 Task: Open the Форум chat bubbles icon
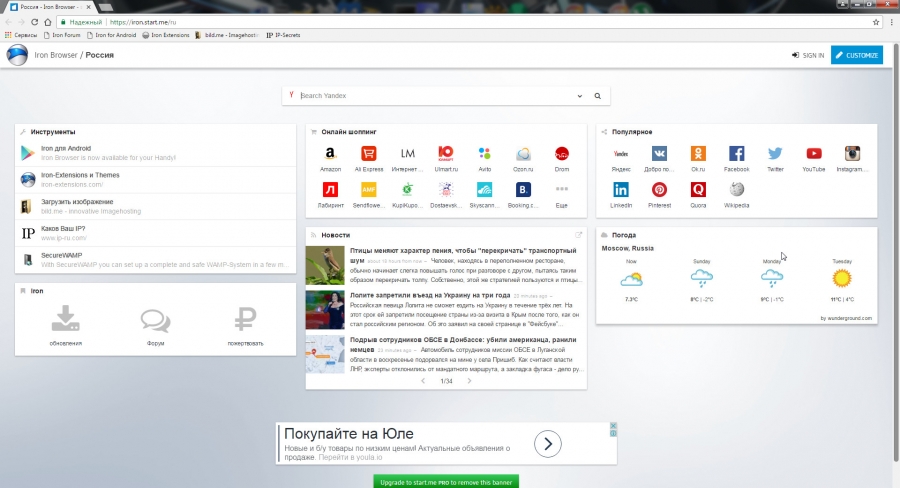156,320
